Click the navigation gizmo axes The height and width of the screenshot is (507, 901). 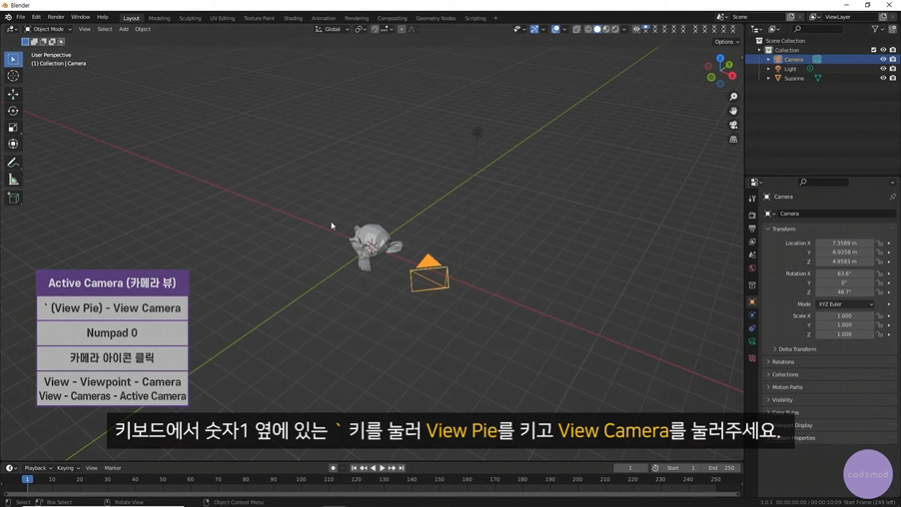point(721,71)
